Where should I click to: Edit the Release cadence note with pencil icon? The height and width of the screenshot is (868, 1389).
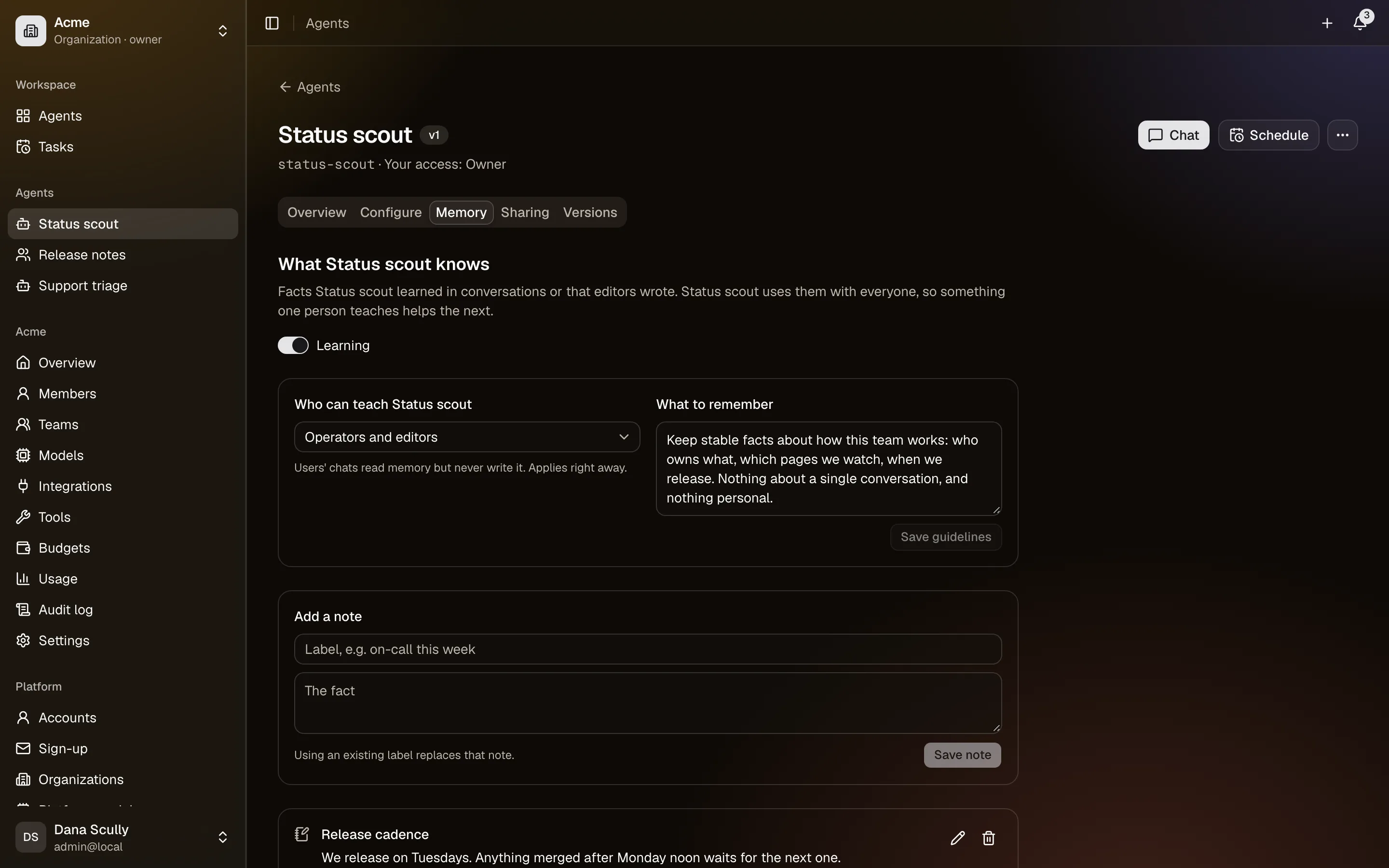click(957, 838)
